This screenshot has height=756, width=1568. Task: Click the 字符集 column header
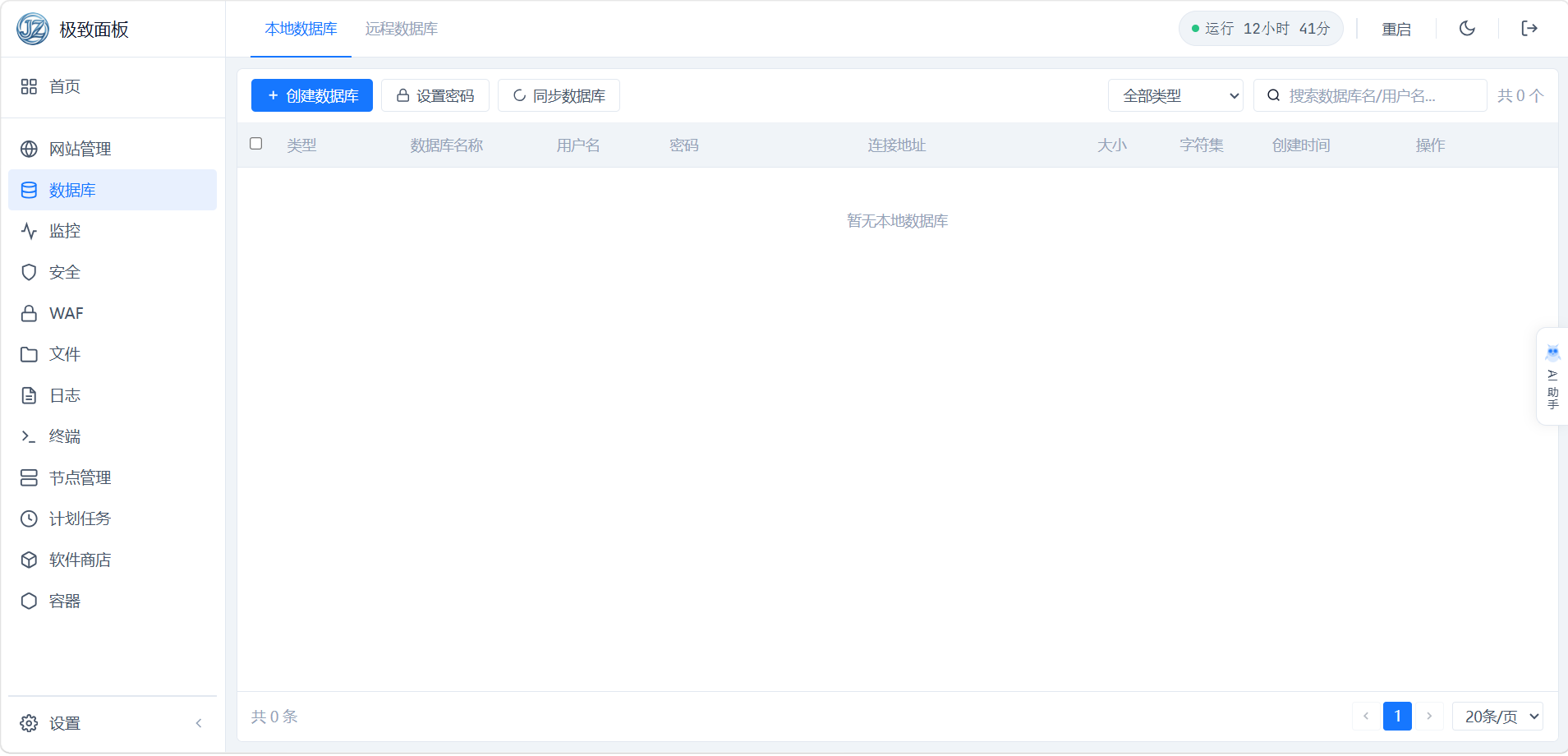pyautogui.click(x=1202, y=145)
